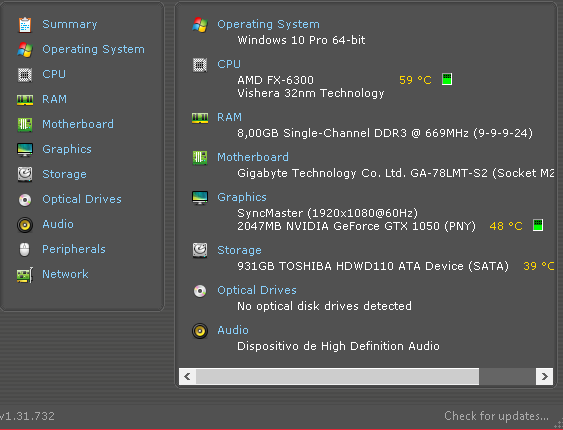
Task: Click the RAM stick icon in sidebar
Action: coord(25,99)
